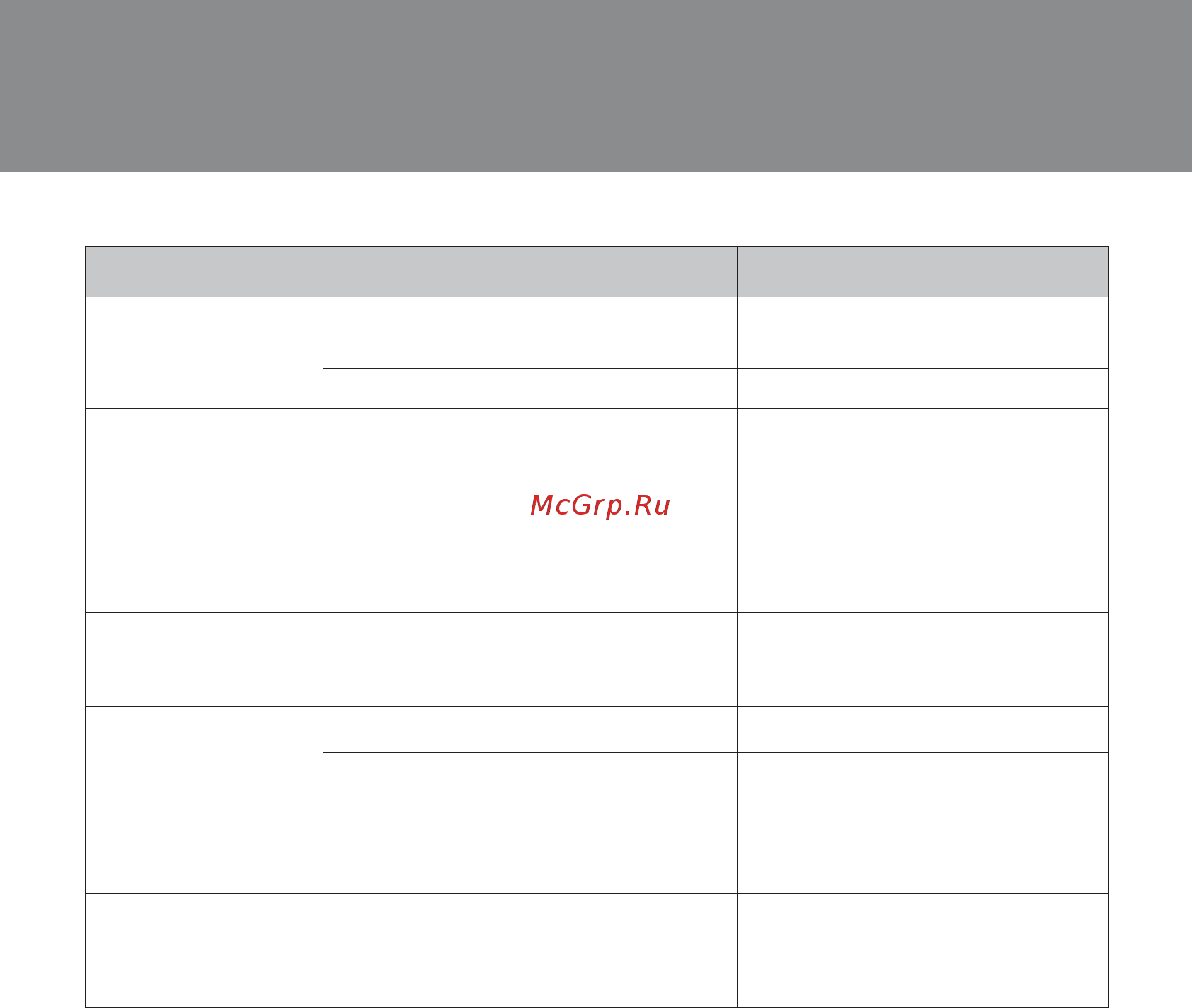This screenshot has width=1192, height=1008.
Task: Click the final third-column cell of the table
Action: 922,973
